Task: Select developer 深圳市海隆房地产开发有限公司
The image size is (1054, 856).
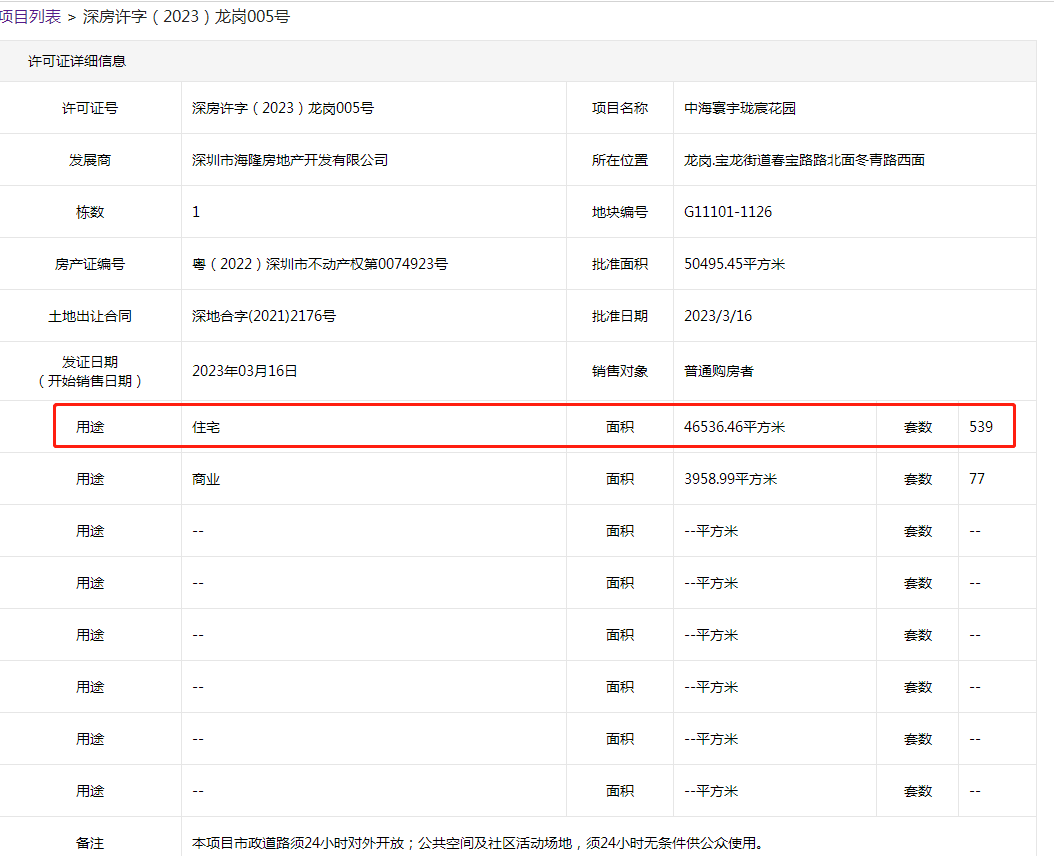Action: click(290, 160)
